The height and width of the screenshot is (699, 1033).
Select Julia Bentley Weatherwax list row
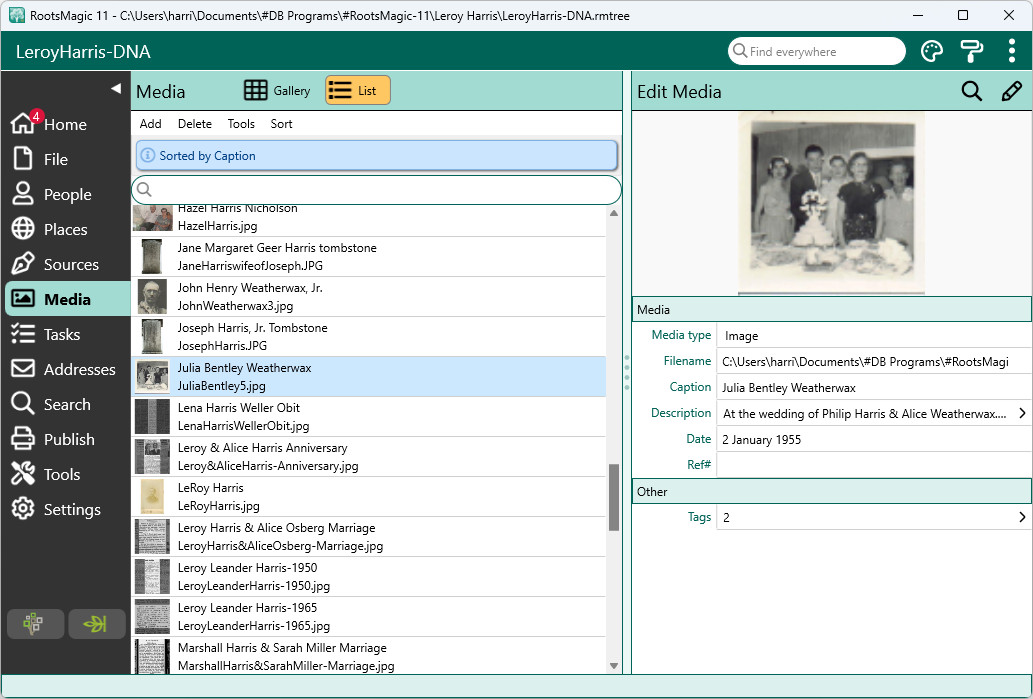point(369,377)
